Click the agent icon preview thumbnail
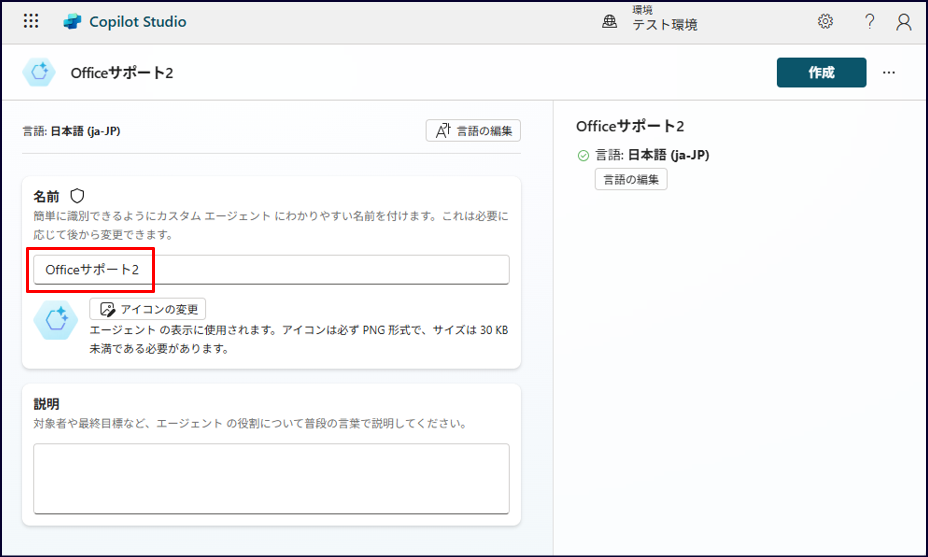The image size is (928, 557). click(56, 320)
